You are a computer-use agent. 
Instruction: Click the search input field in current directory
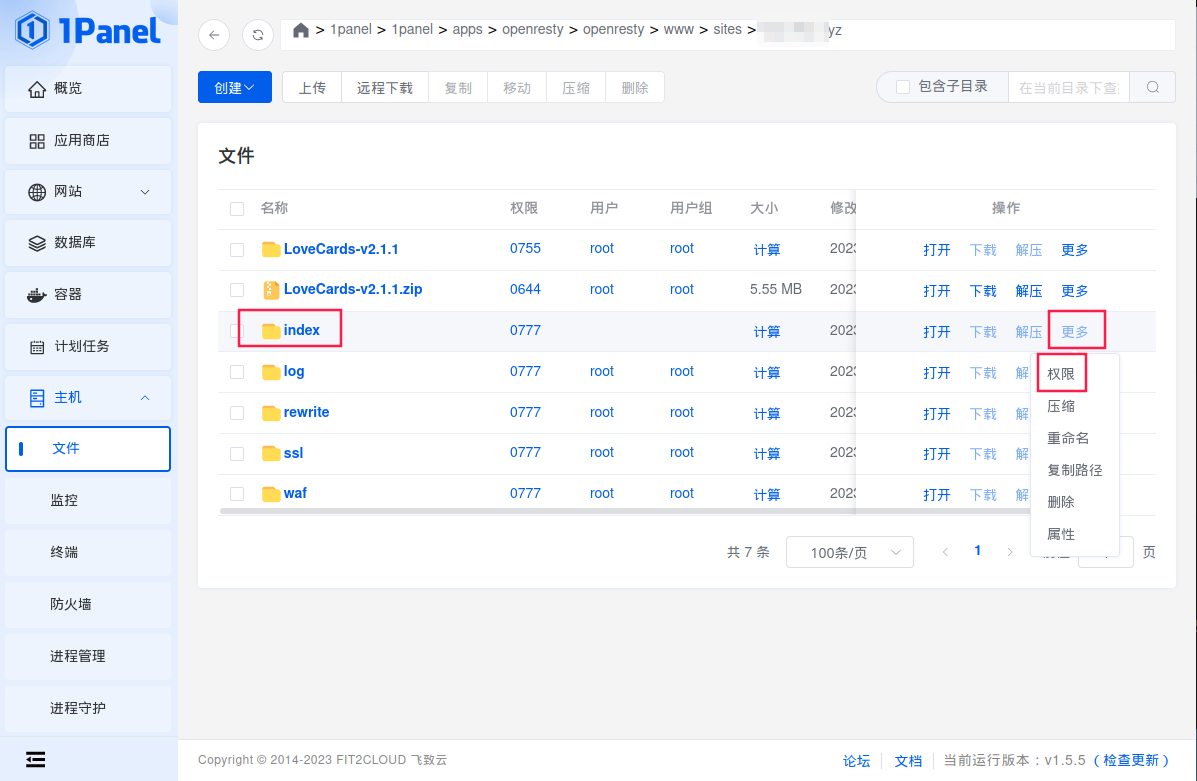(1068, 87)
